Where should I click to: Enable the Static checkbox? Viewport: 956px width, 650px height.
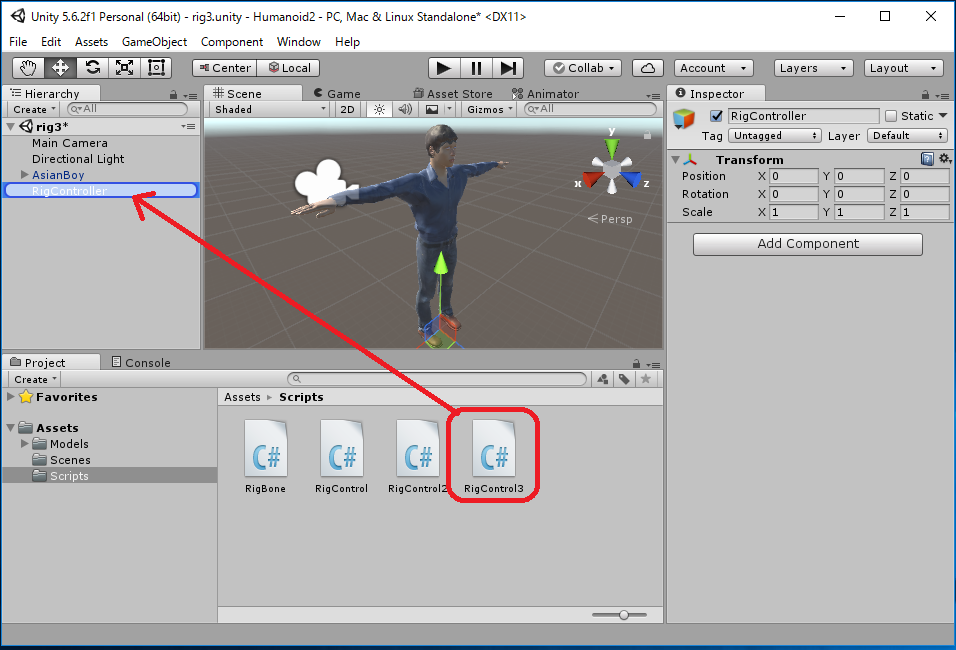[891, 116]
